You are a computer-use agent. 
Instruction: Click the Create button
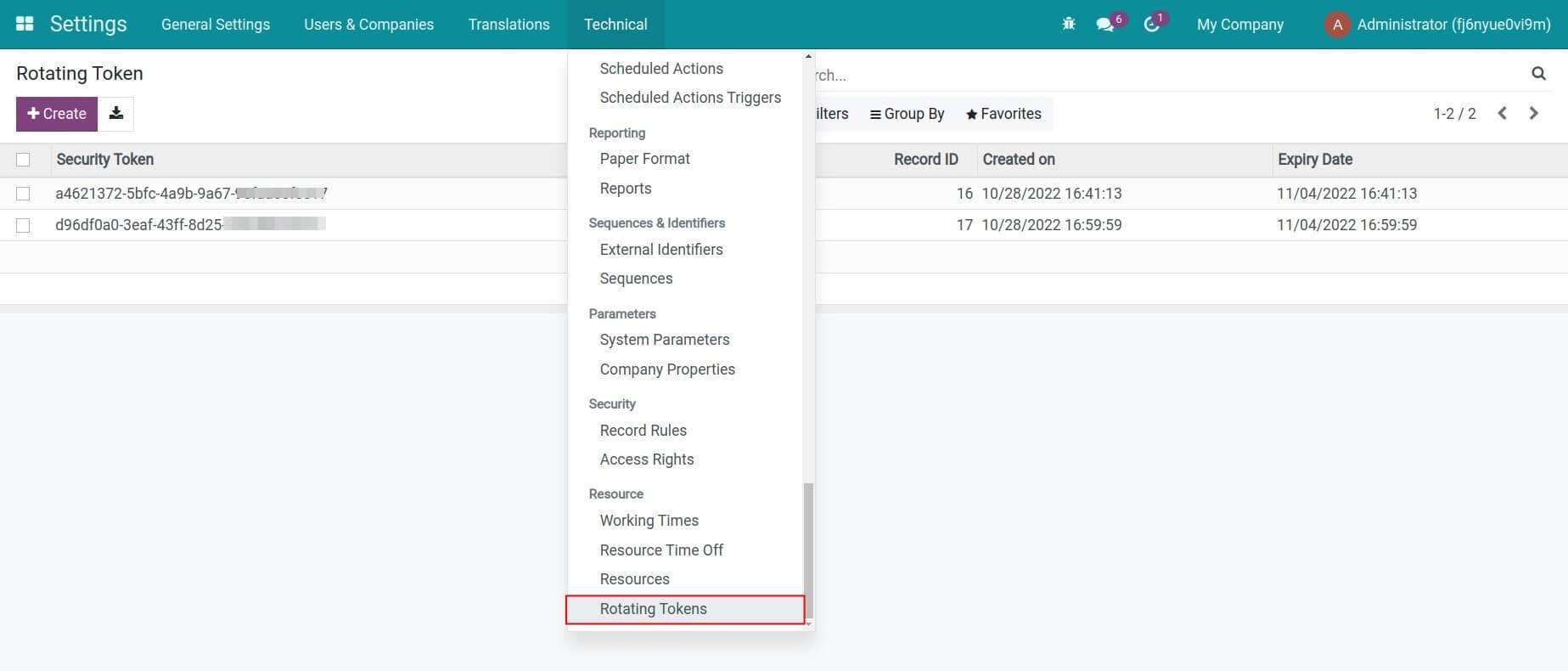click(57, 114)
